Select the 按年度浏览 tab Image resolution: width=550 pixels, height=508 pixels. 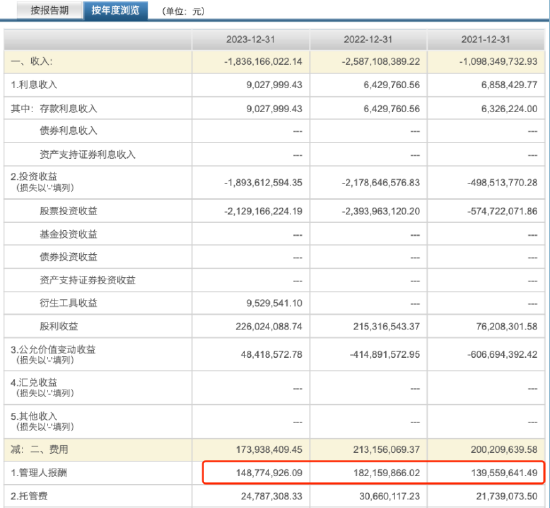[x=115, y=10]
